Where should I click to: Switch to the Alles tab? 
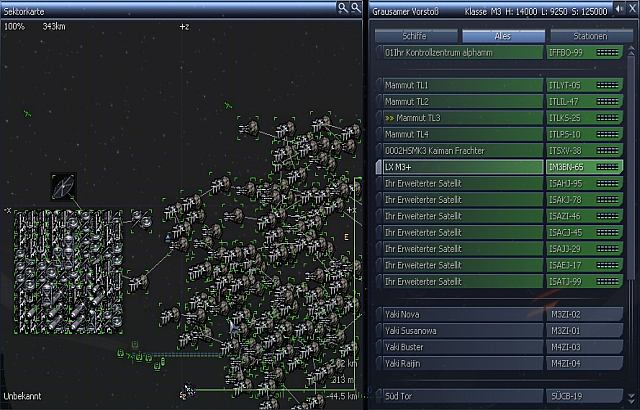pos(503,36)
